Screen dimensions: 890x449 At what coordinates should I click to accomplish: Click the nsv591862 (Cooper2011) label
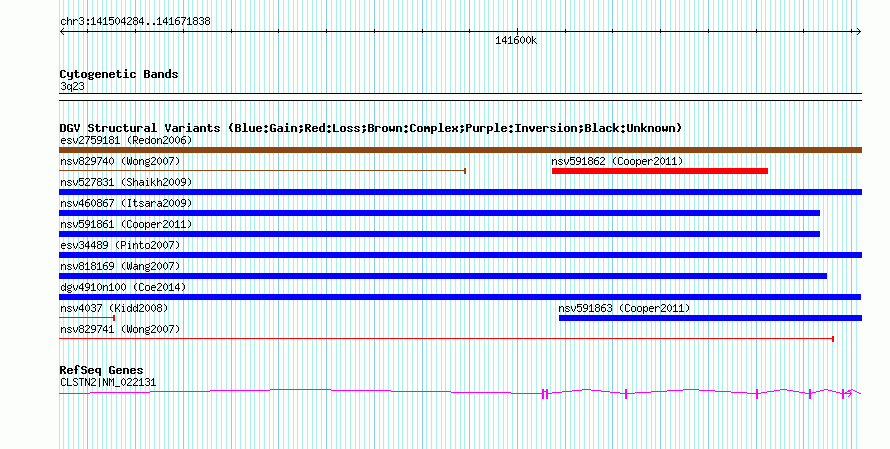coord(617,161)
